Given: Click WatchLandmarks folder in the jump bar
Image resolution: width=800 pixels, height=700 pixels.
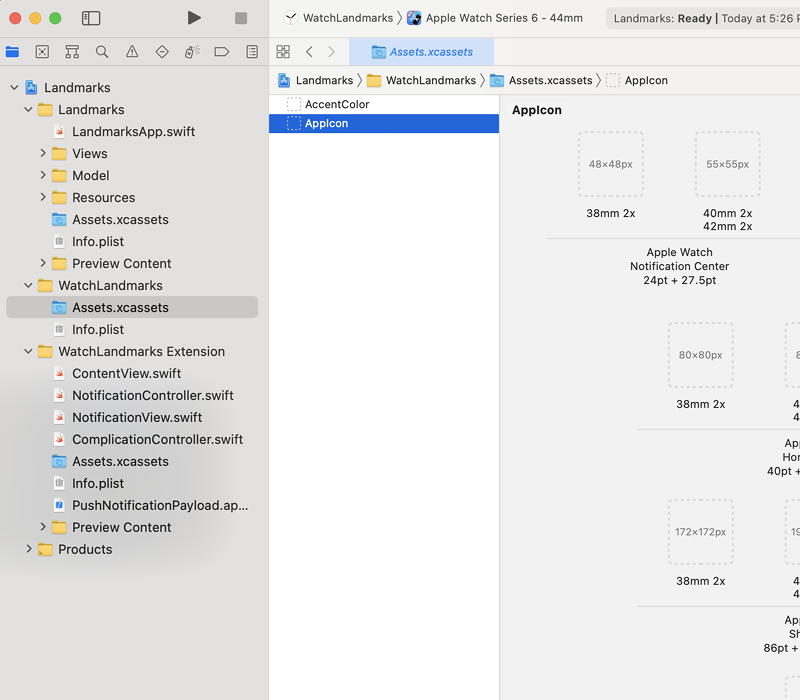Looking at the screenshot, I should (421, 80).
